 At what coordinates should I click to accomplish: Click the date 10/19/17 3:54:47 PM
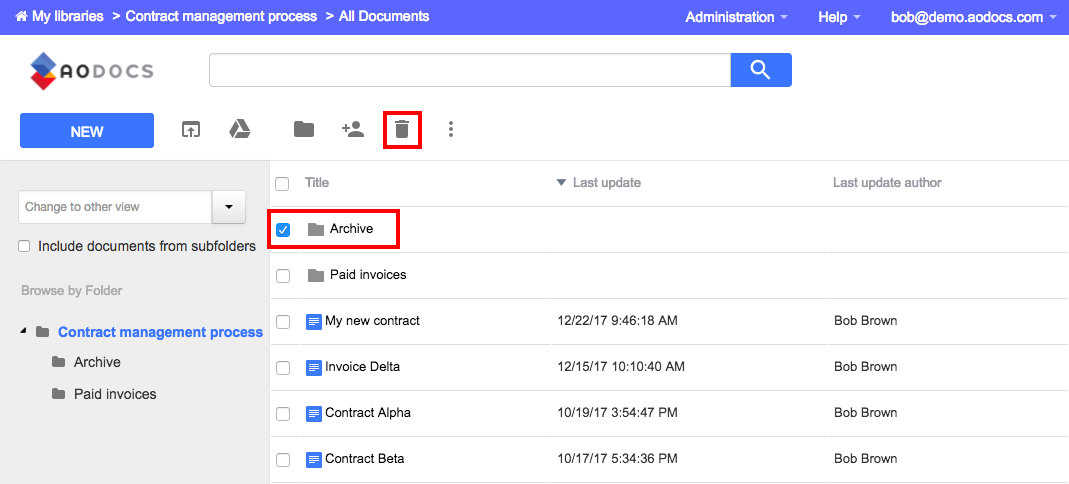click(x=617, y=412)
